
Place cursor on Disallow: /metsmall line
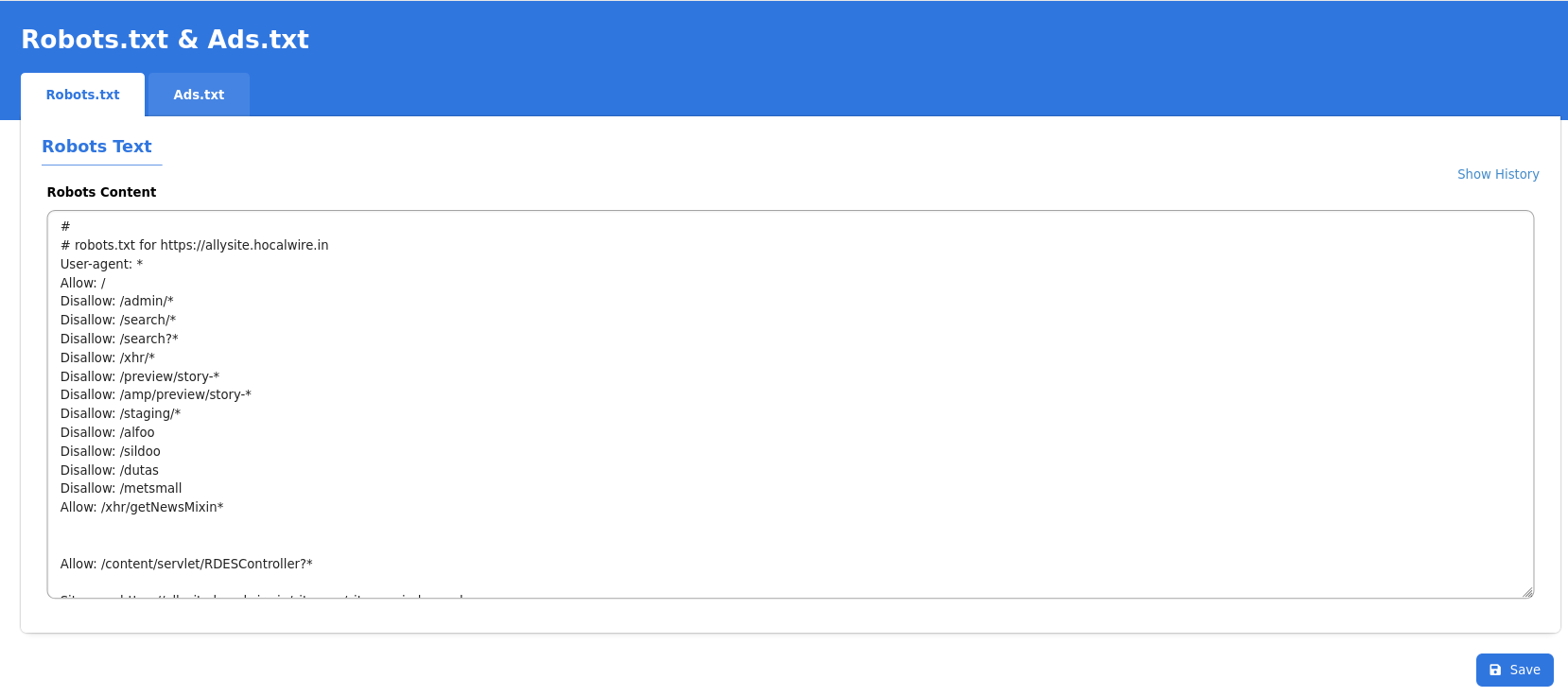tap(121, 488)
